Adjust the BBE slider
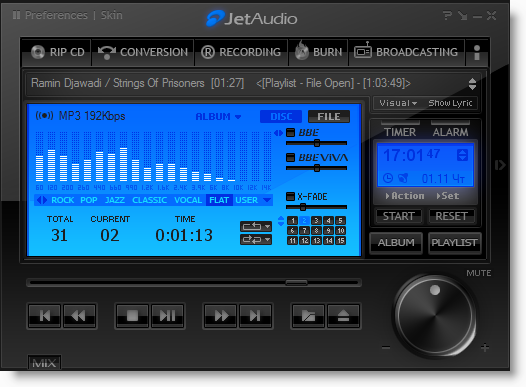526x387 pixels. (x=317, y=143)
